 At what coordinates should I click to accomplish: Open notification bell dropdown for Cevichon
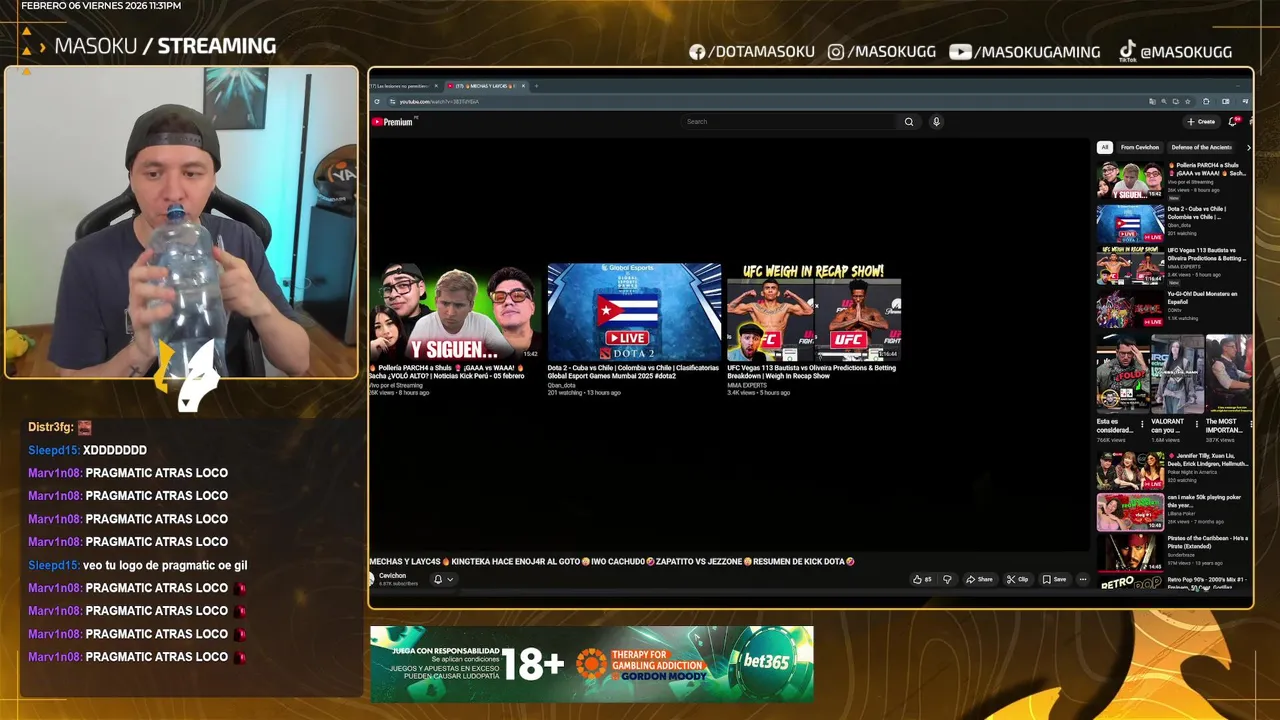(443, 579)
